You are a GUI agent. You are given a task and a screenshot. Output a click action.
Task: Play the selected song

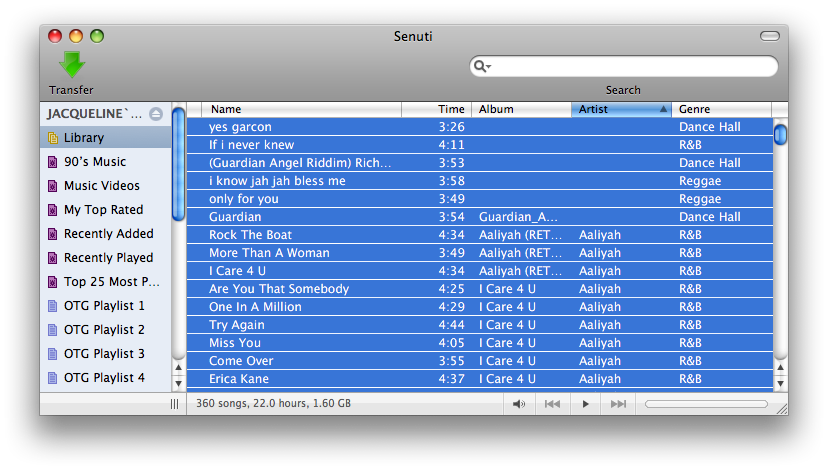(585, 404)
